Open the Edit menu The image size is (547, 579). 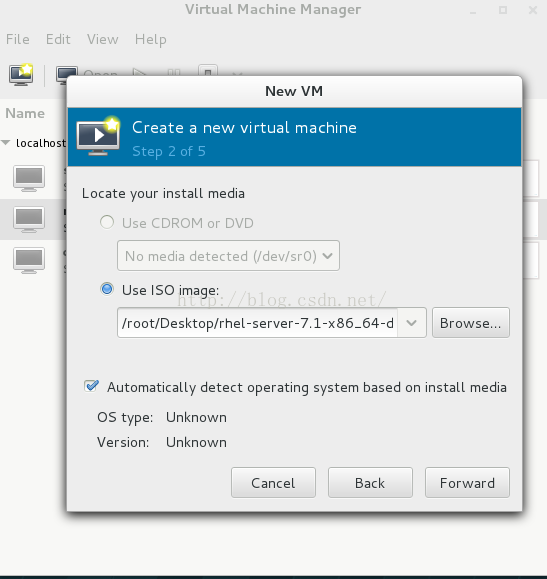coord(58,39)
